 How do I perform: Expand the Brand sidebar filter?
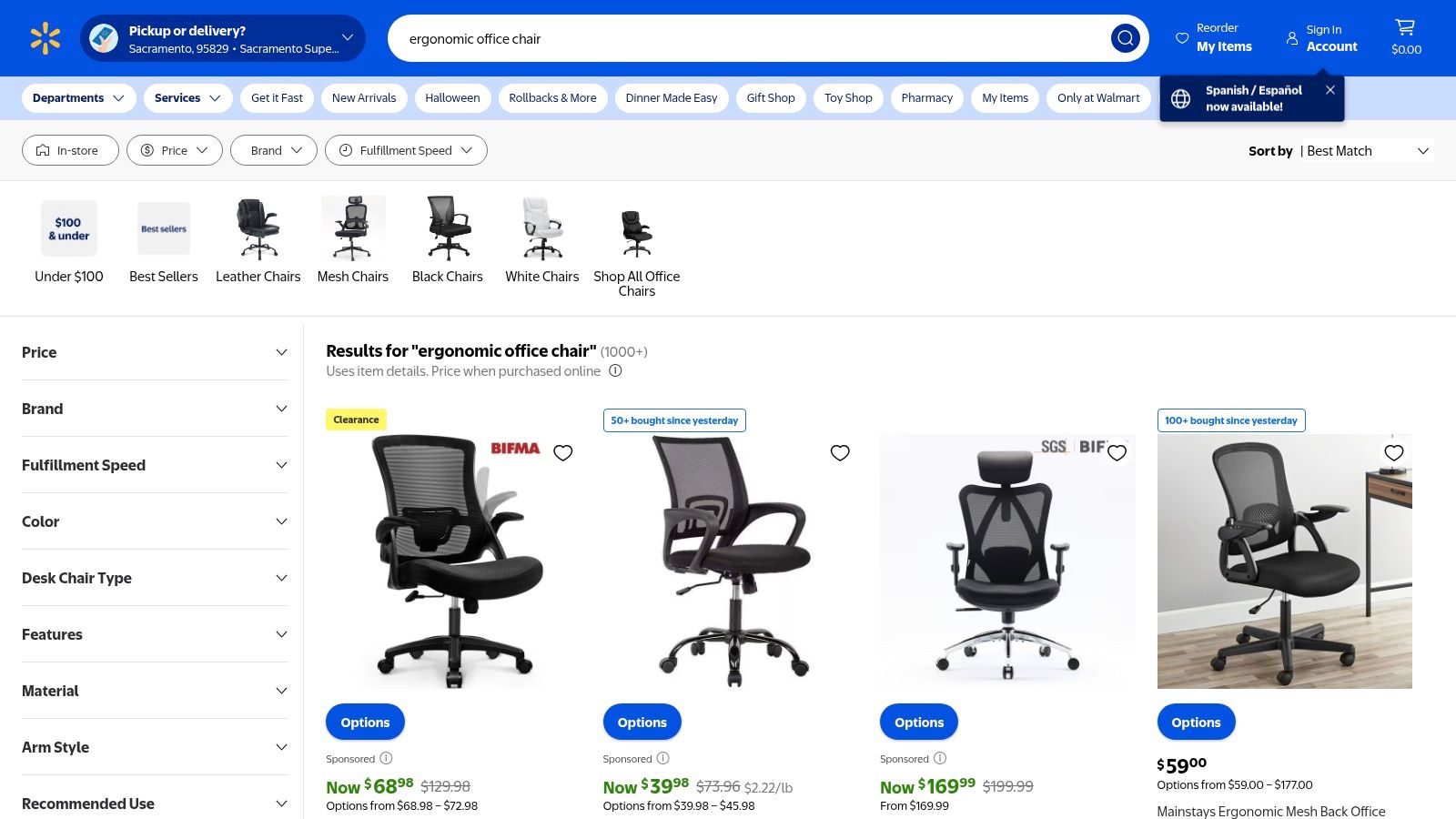coord(155,409)
